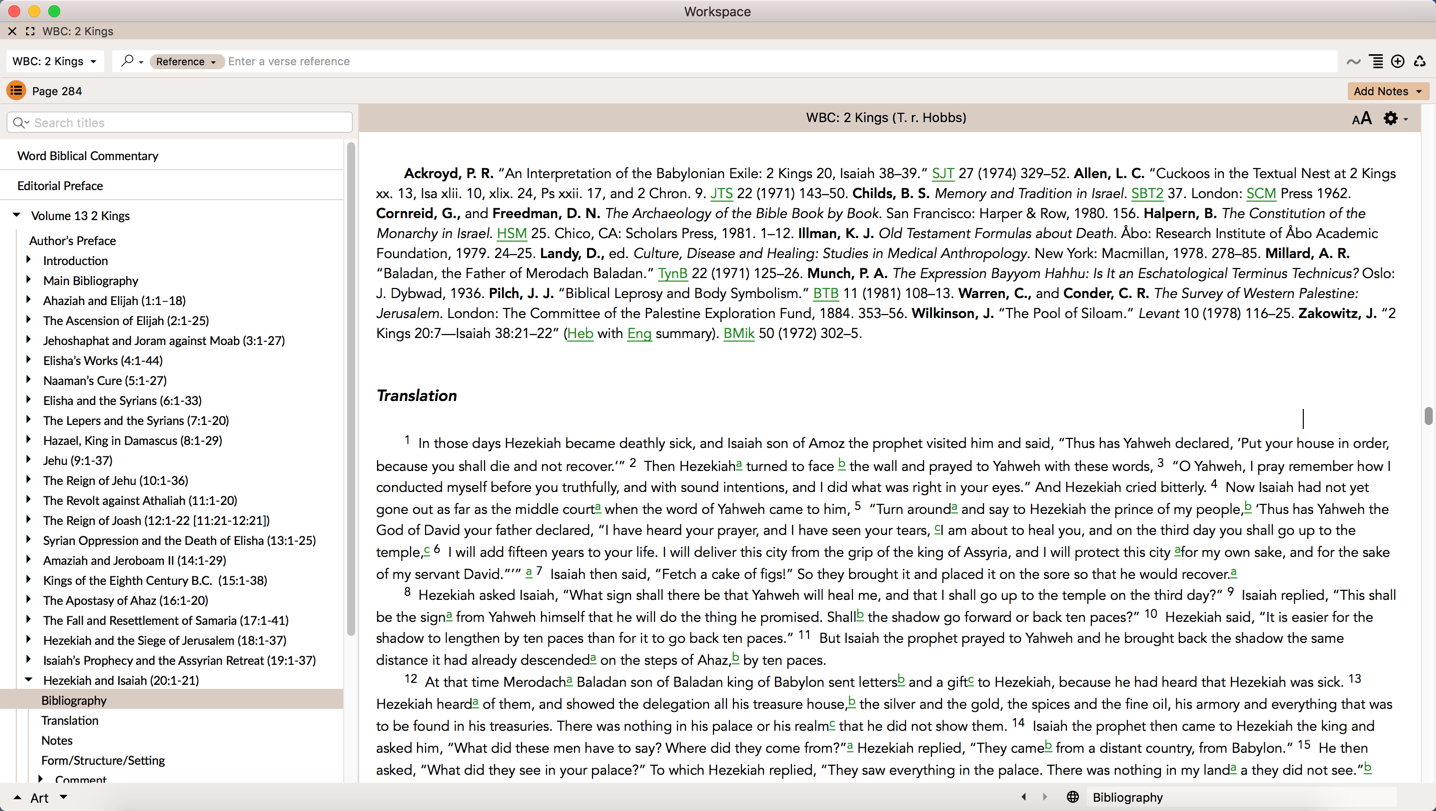The image size is (1436, 811).
Task: Click the wavy analytics graph icon
Action: (1353, 62)
